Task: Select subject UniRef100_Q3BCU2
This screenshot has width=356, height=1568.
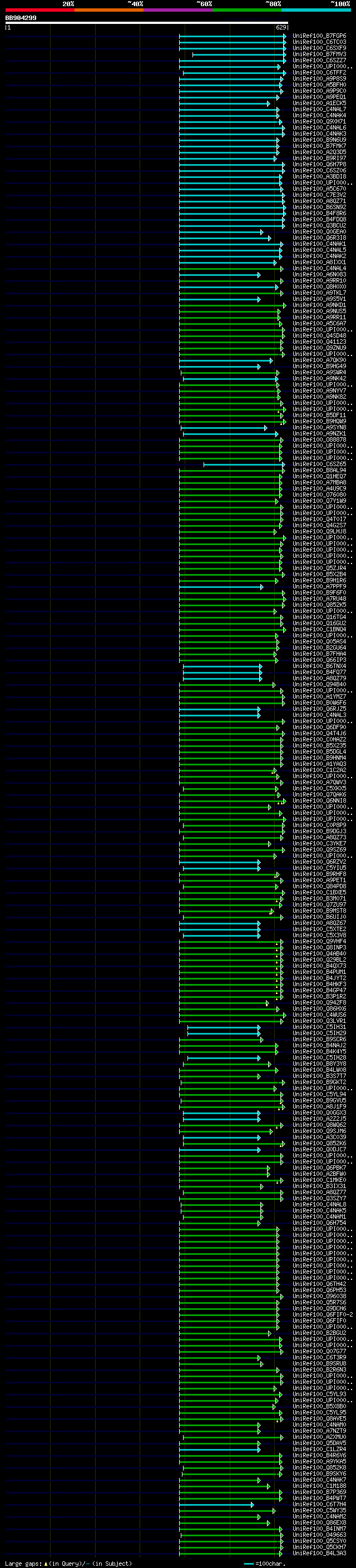Action: click(x=319, y=226)
